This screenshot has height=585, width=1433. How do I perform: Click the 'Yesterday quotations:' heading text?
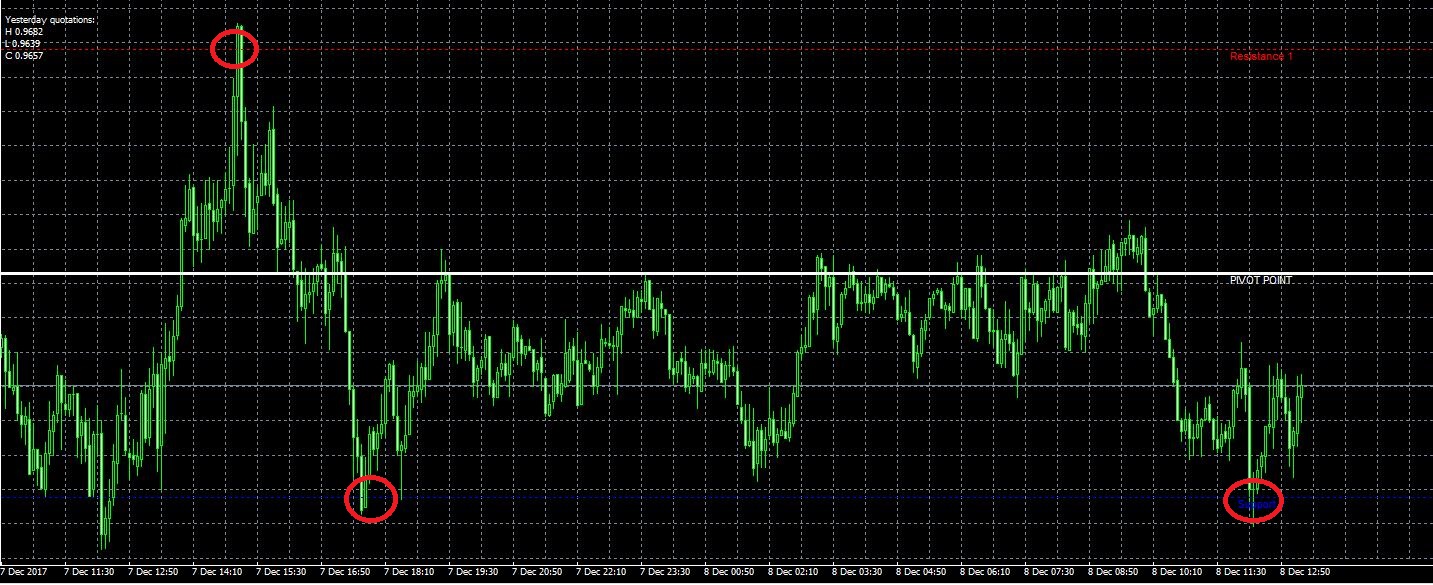[x=51, y=20]
